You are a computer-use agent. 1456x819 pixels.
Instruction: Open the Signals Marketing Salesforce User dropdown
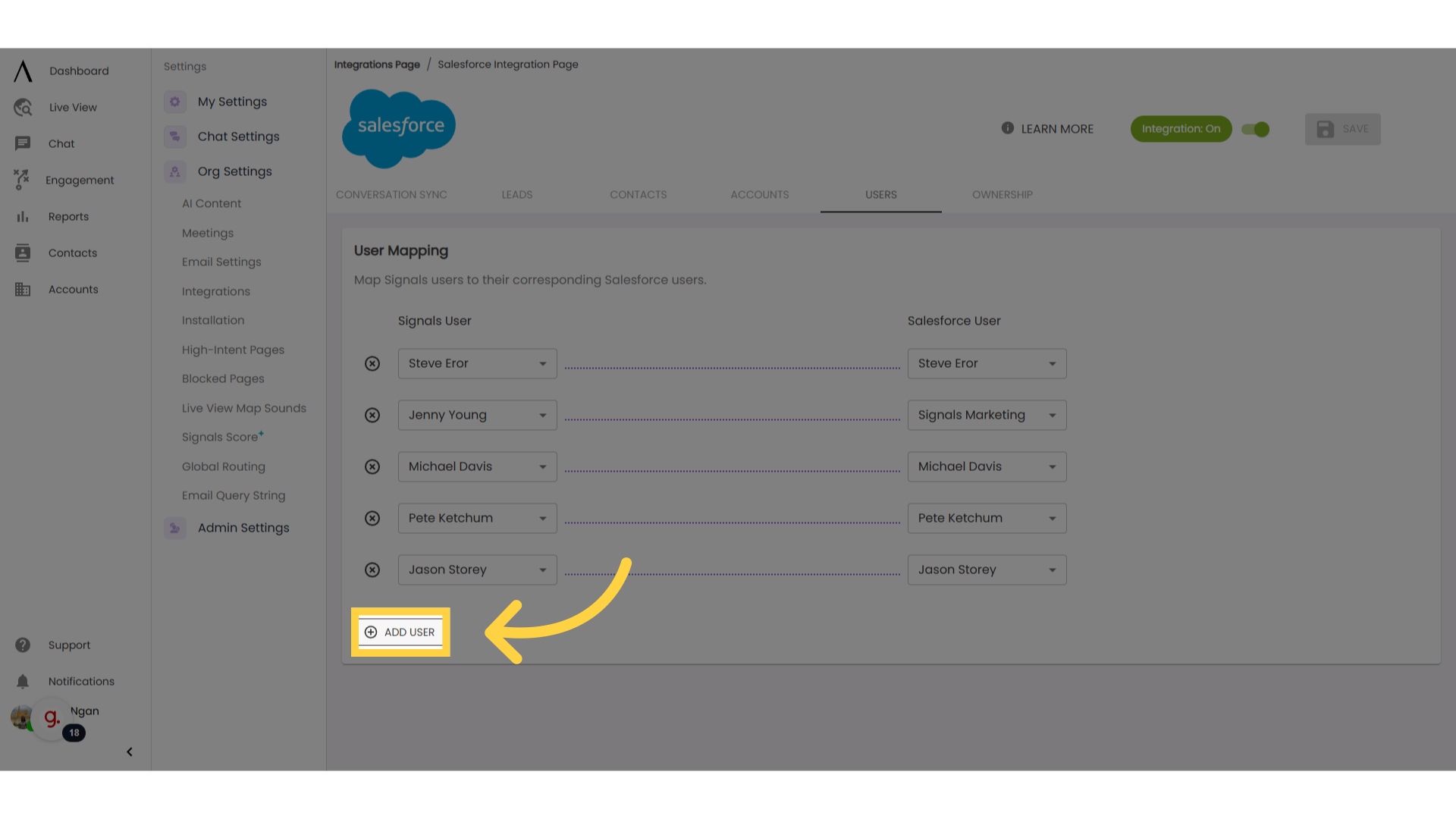(x=987, y=416)
